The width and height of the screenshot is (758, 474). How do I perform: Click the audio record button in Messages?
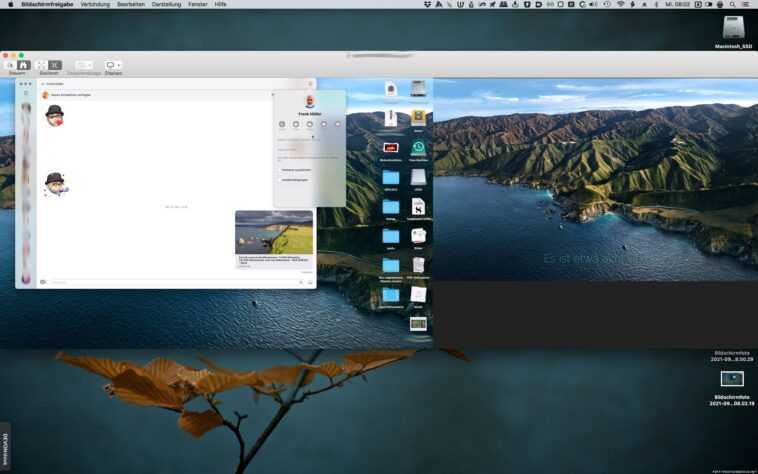(x=301, y=282)
